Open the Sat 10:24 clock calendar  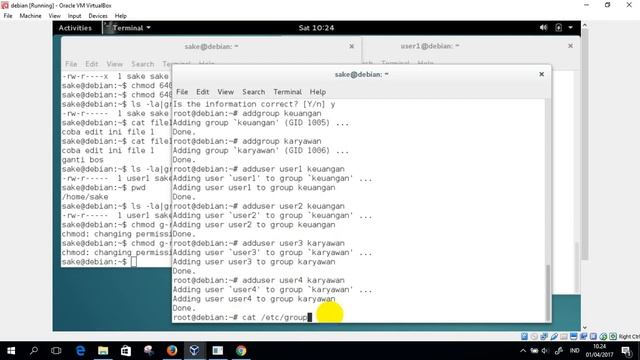click(x=316, y=28)
